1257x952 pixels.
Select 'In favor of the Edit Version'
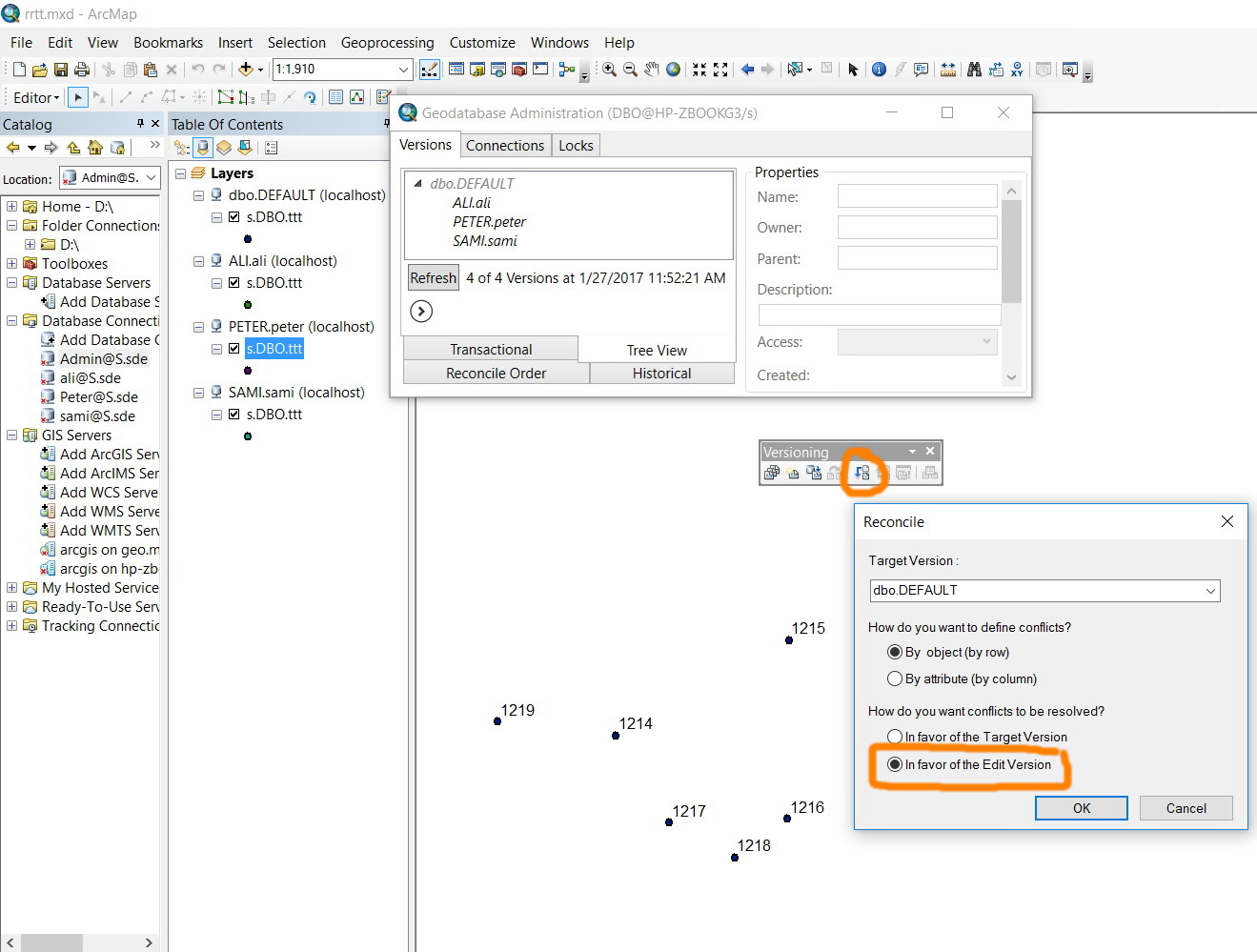(x=969, y=764)
